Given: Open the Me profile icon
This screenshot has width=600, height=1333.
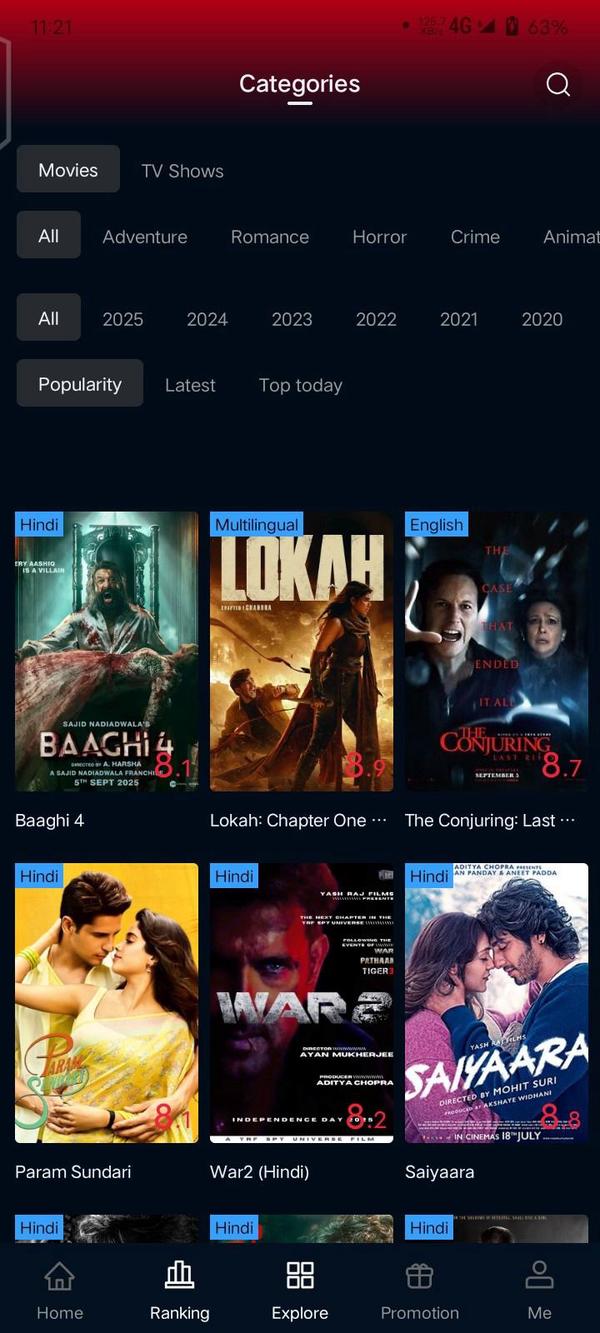Looking at the screenshot, I should pyautogui.click(x=539, y=1275).
